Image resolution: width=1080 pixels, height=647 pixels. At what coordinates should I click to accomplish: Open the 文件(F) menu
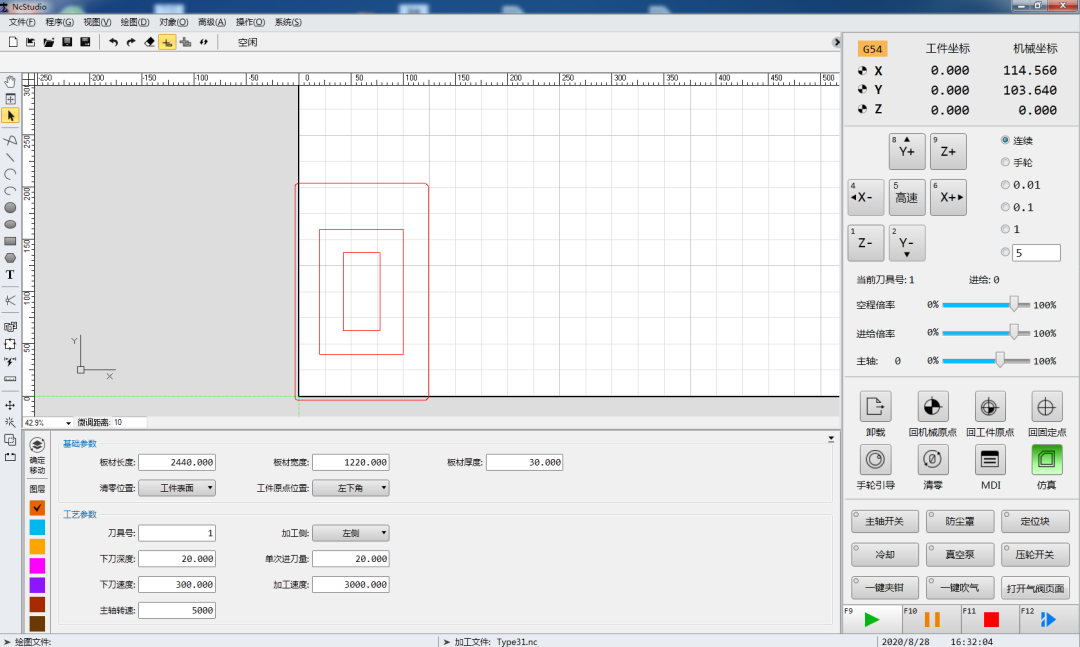[22, 22]
